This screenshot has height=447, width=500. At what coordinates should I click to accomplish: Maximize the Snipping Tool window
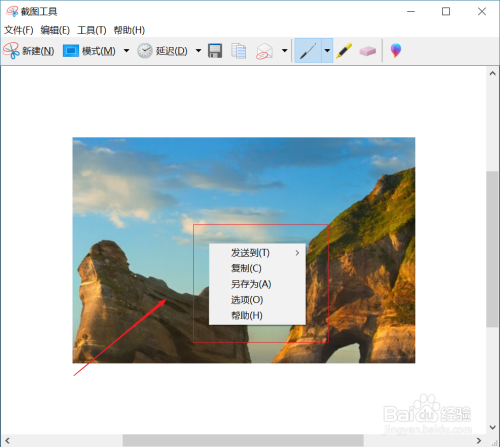446,12
